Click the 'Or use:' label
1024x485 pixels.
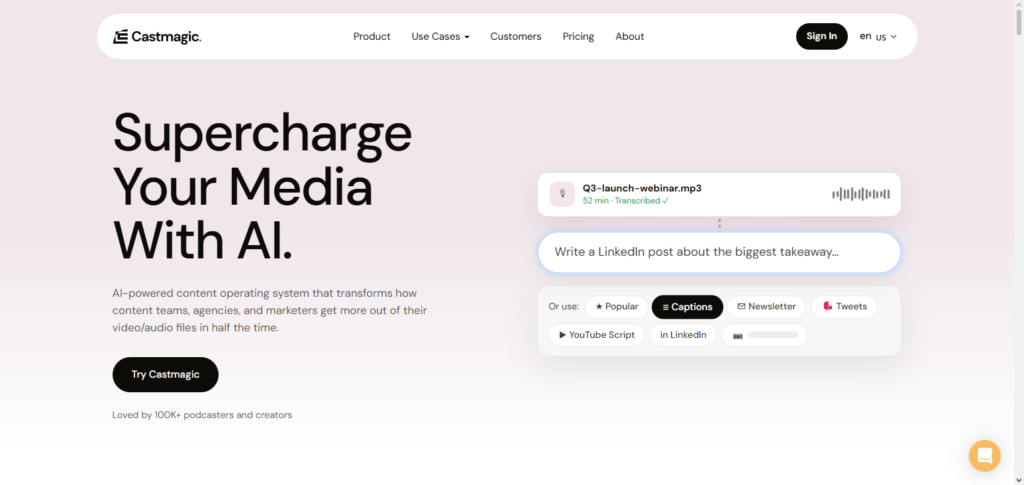pyautogui.click(x=564, y=307)
